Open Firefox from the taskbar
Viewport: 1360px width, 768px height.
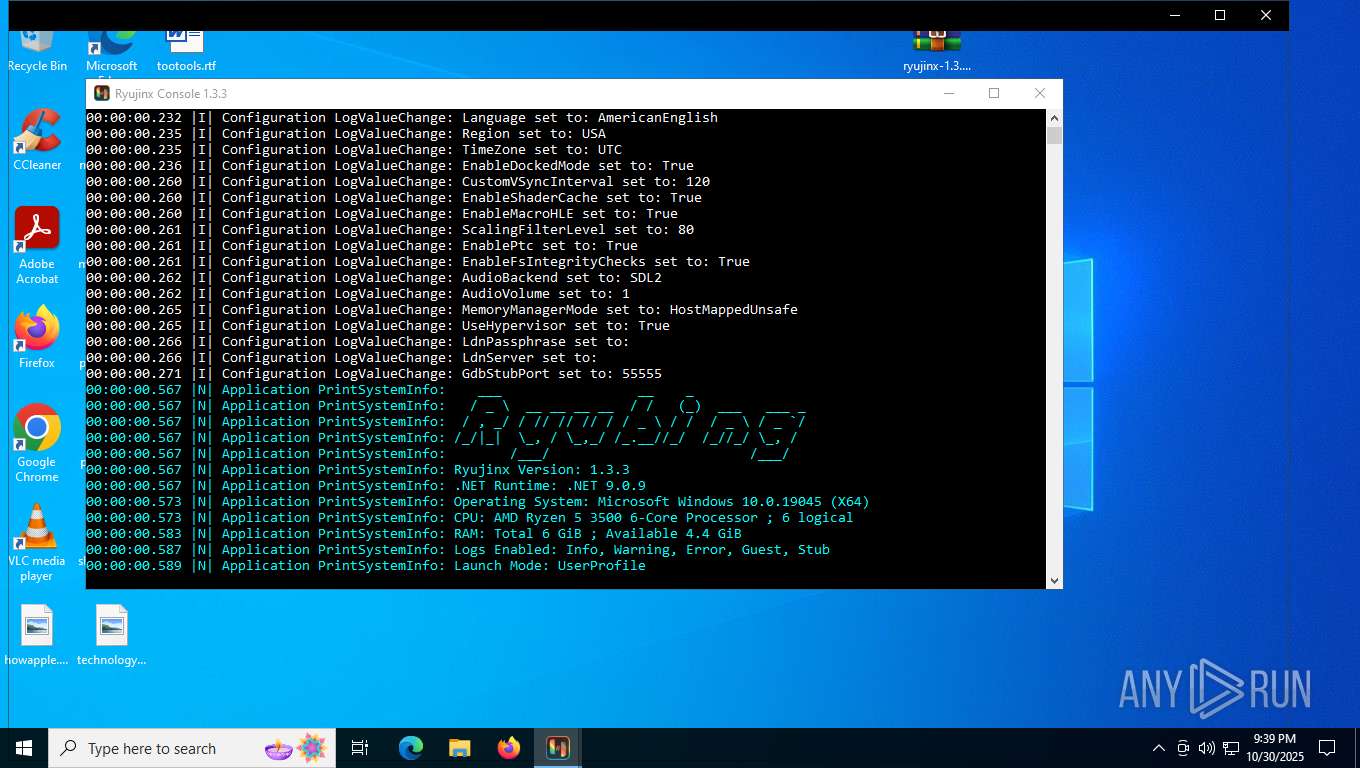tap(509, 748)
